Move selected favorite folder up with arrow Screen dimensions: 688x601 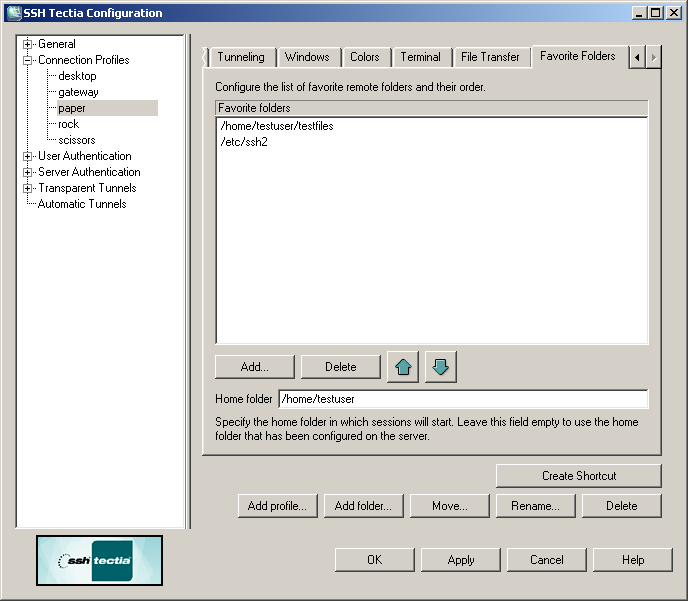pyautogui.click(x=403, y=367)
